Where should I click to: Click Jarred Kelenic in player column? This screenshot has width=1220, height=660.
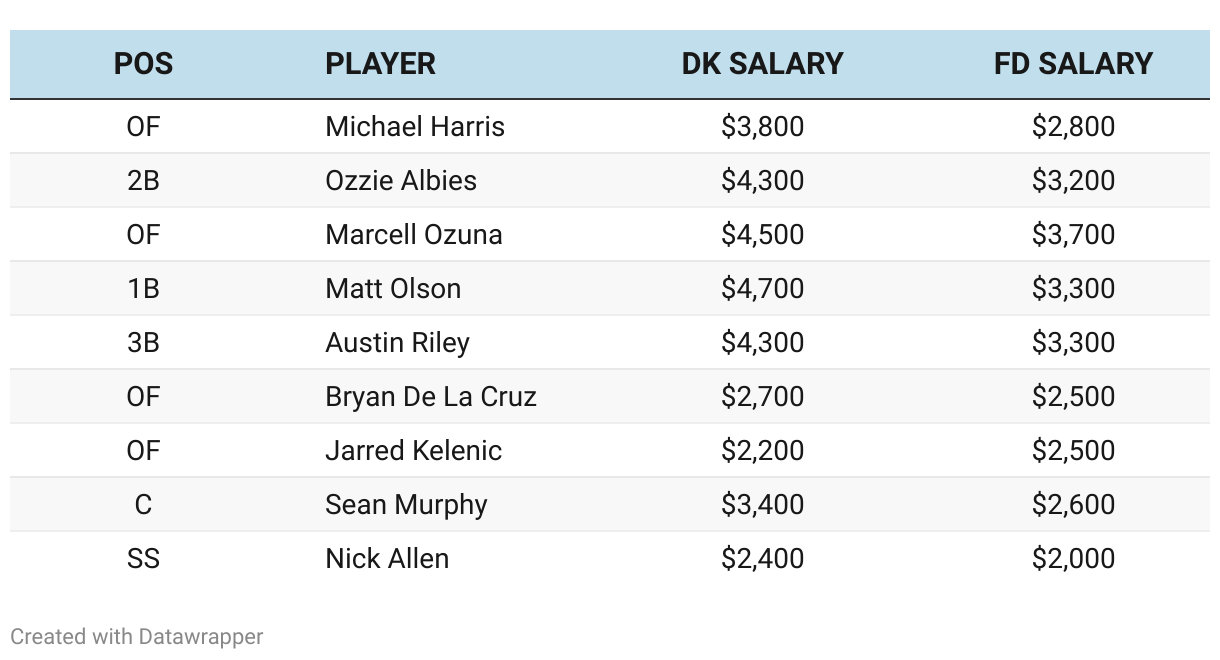[x=413, y=450]
